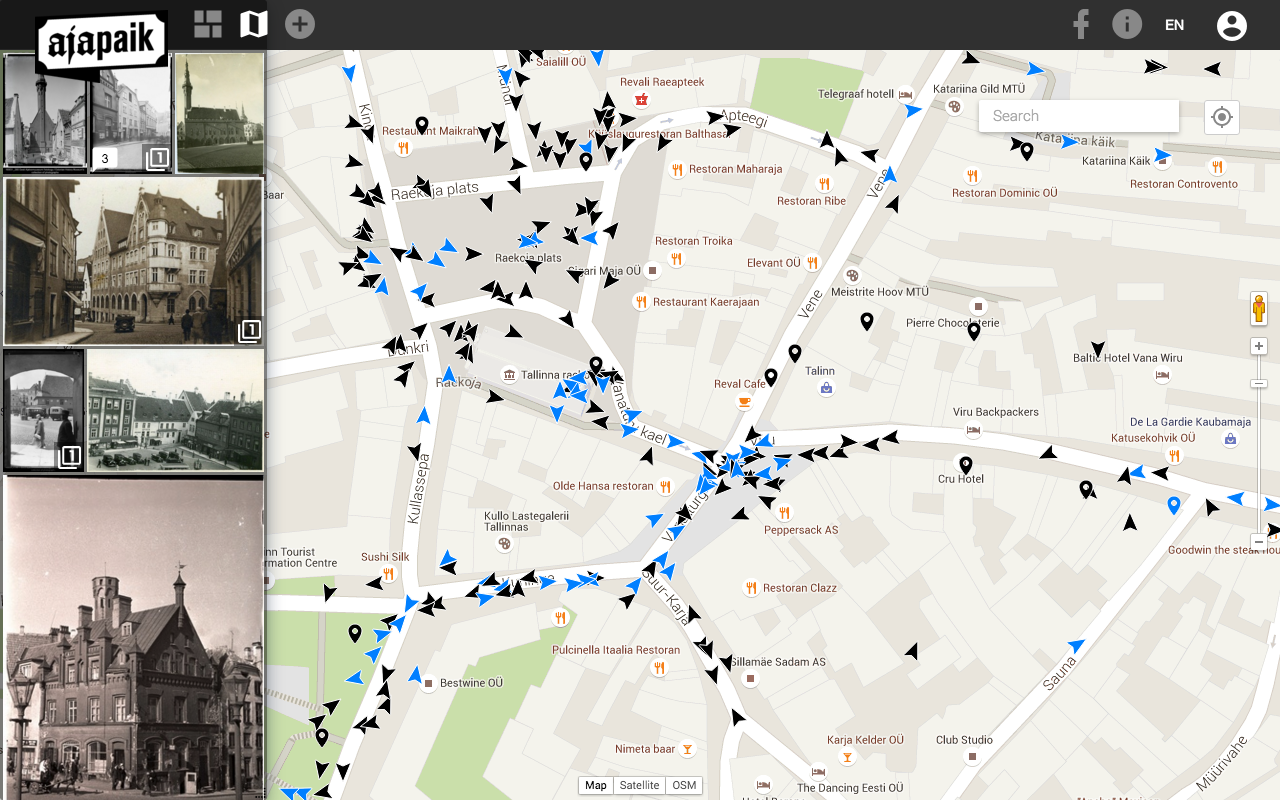This screenshot has height=800, width=1280.
Task: Click the blue arrow marker on Sauna street
Action: tap(1077, 645)
